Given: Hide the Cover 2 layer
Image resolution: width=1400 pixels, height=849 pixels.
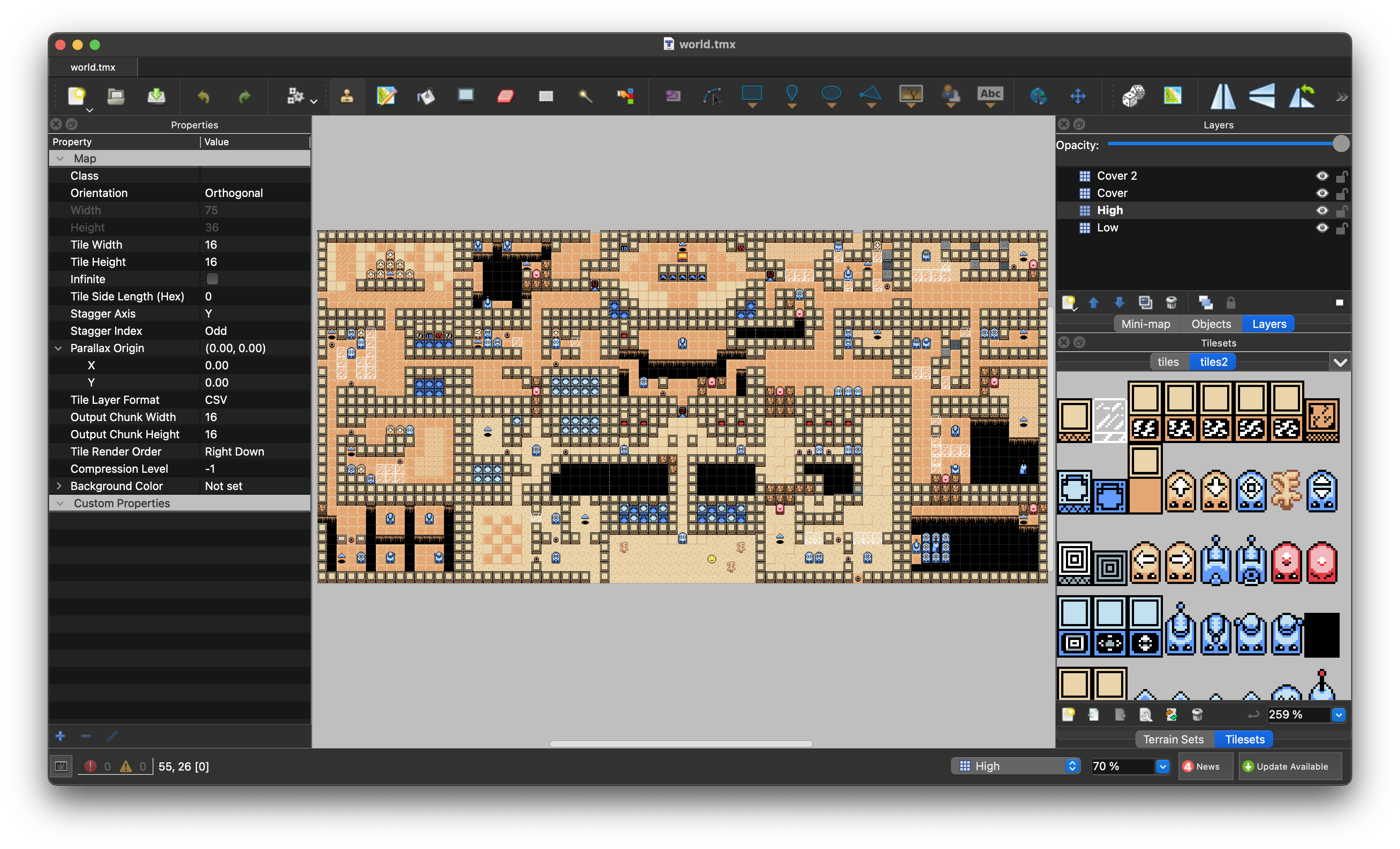Looking at the screenshot, I should 1322,175.
